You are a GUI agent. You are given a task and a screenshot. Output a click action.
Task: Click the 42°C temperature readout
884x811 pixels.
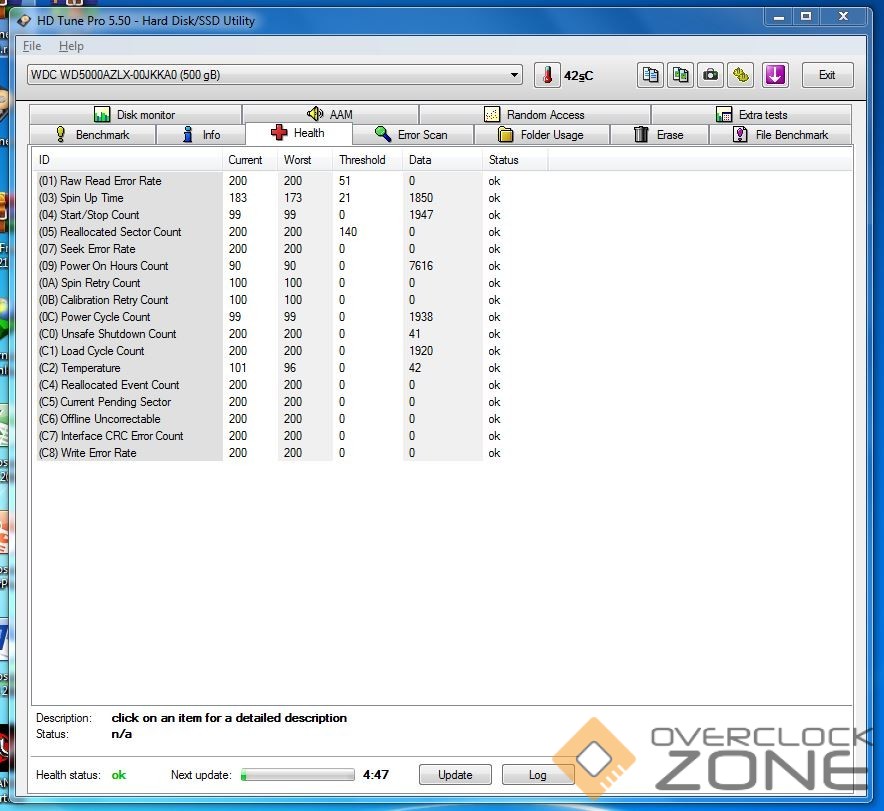click(578, 76)
